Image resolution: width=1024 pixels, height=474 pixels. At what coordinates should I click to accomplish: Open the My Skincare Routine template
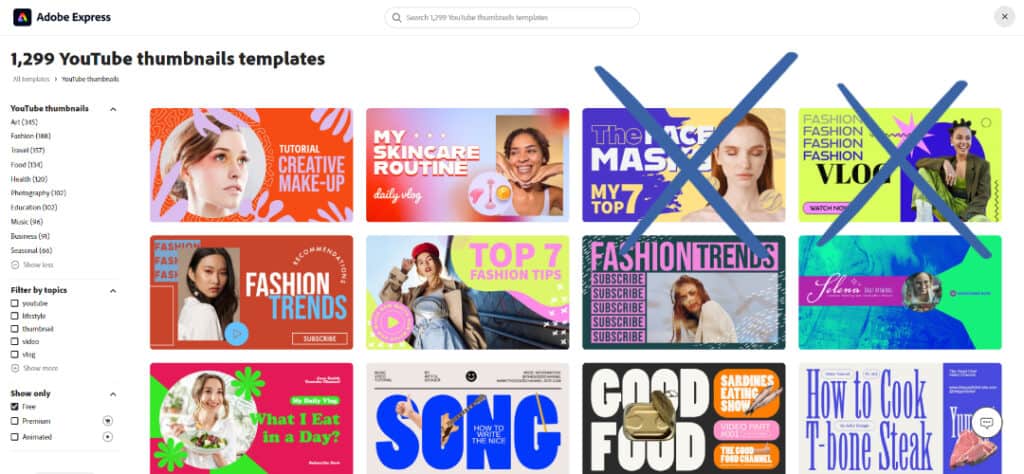[467, 165]
